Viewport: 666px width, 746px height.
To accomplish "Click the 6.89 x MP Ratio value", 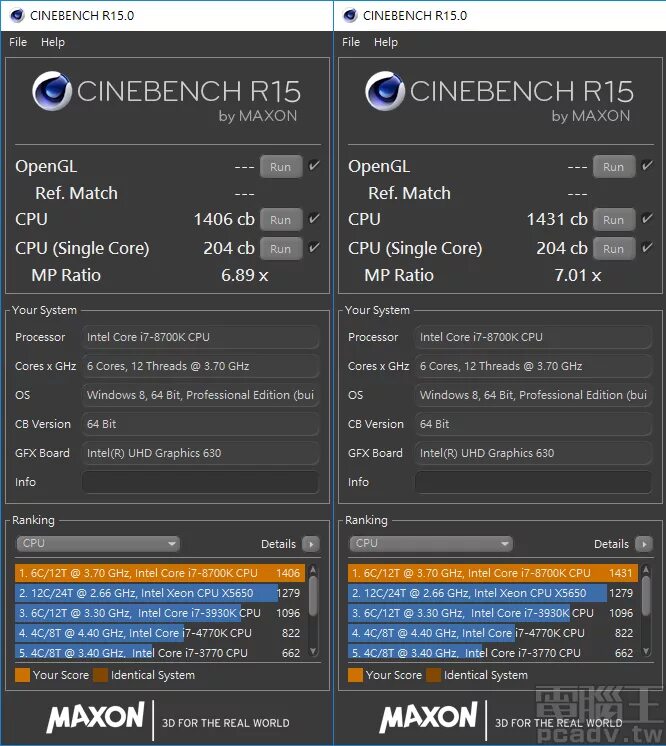I will [245, 275].
